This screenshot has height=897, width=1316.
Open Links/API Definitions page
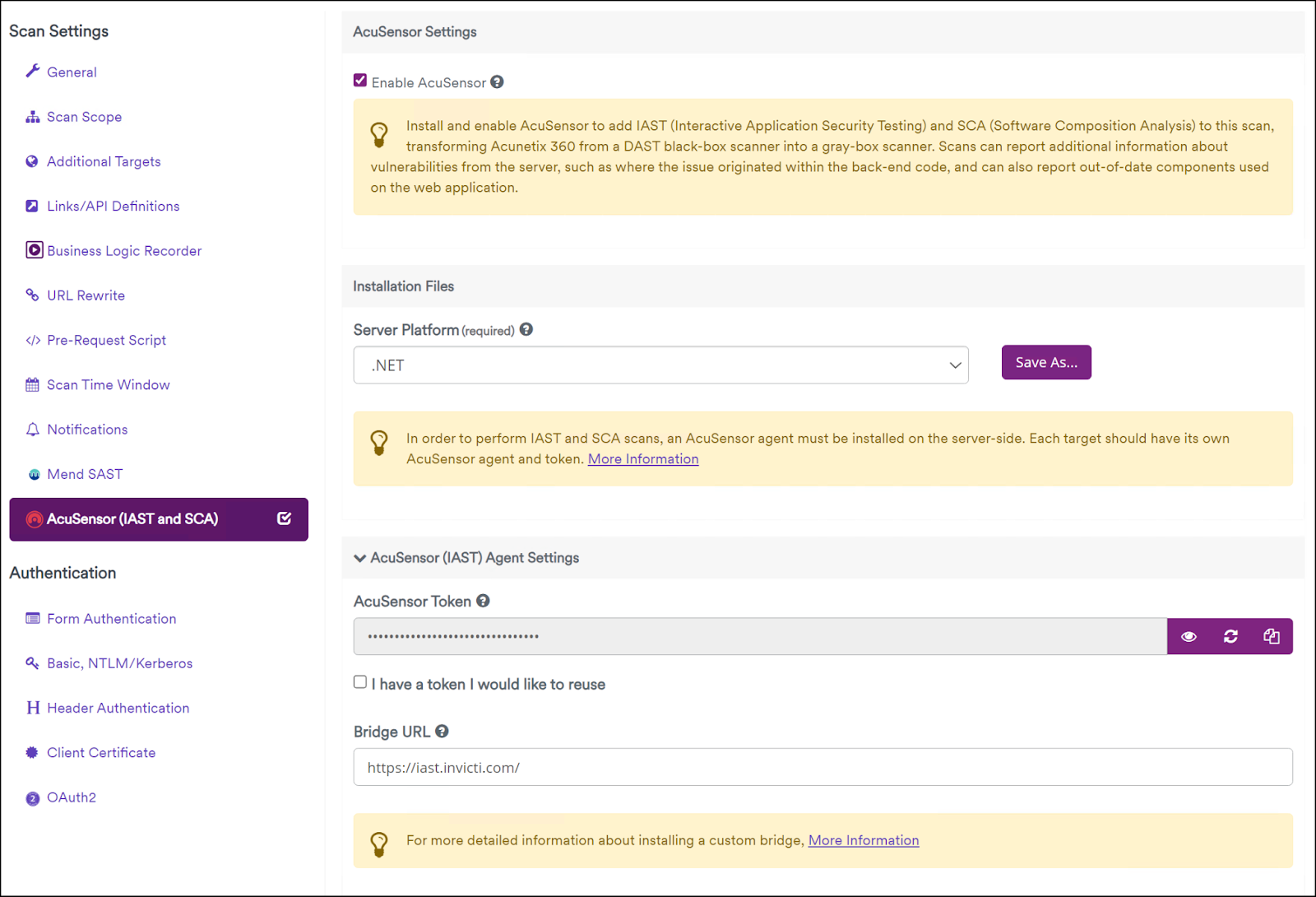coord(113,206)
